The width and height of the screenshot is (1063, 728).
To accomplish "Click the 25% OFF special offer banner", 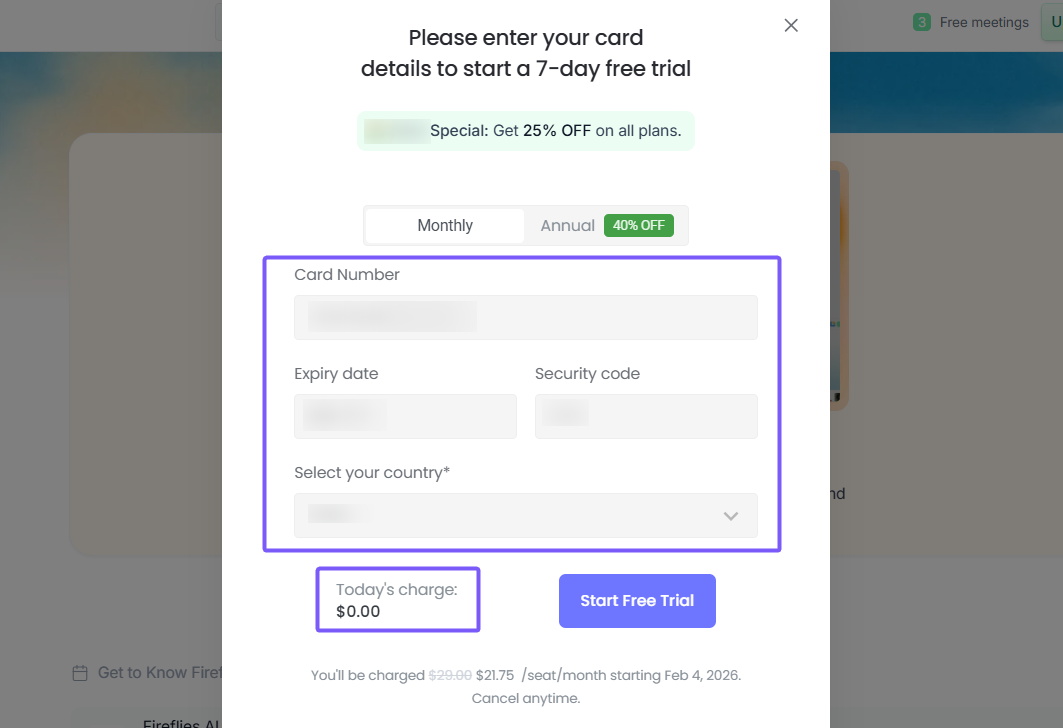I will 525,131.
